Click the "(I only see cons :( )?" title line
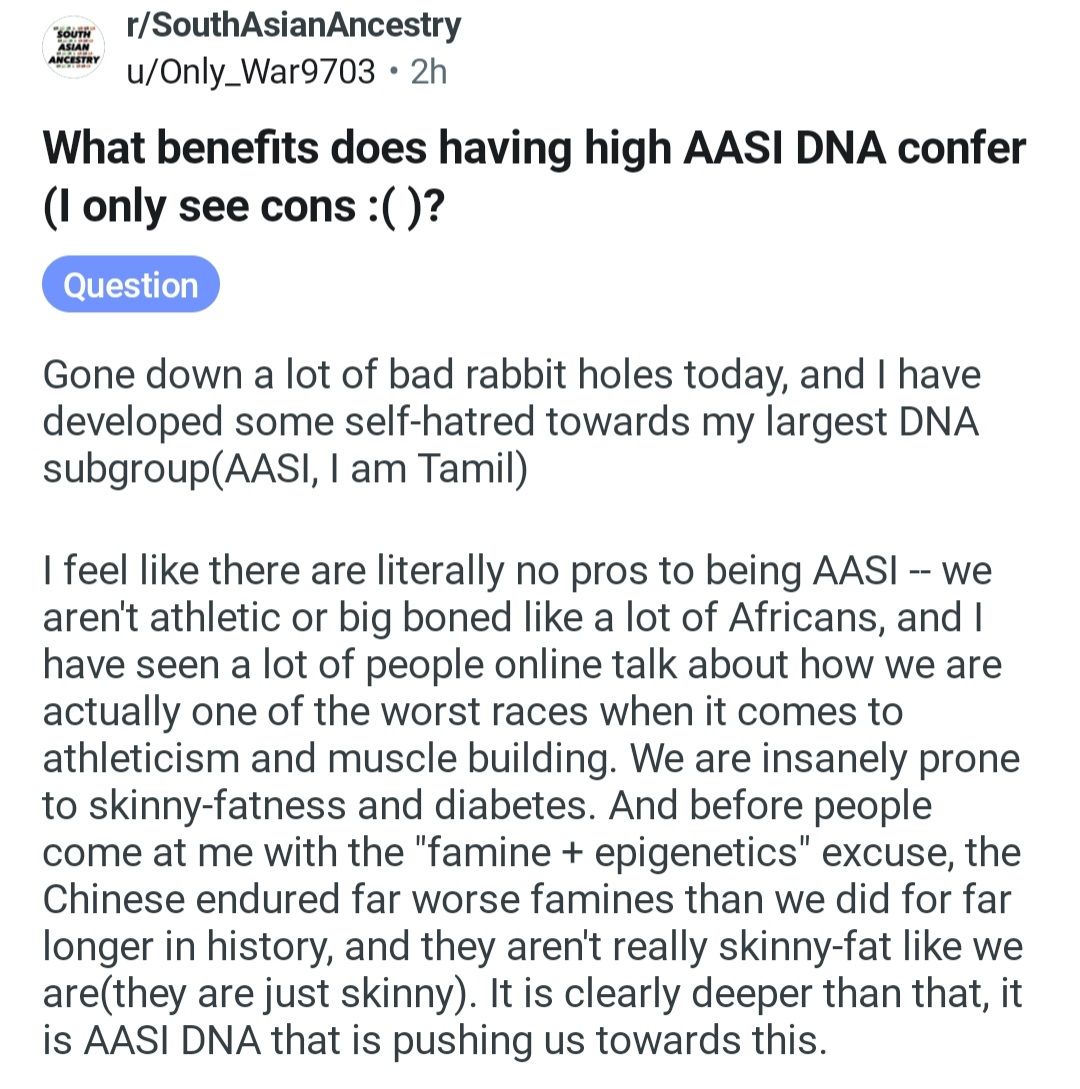Viewport: 1080px width, 1089px height. click(243, 207)
